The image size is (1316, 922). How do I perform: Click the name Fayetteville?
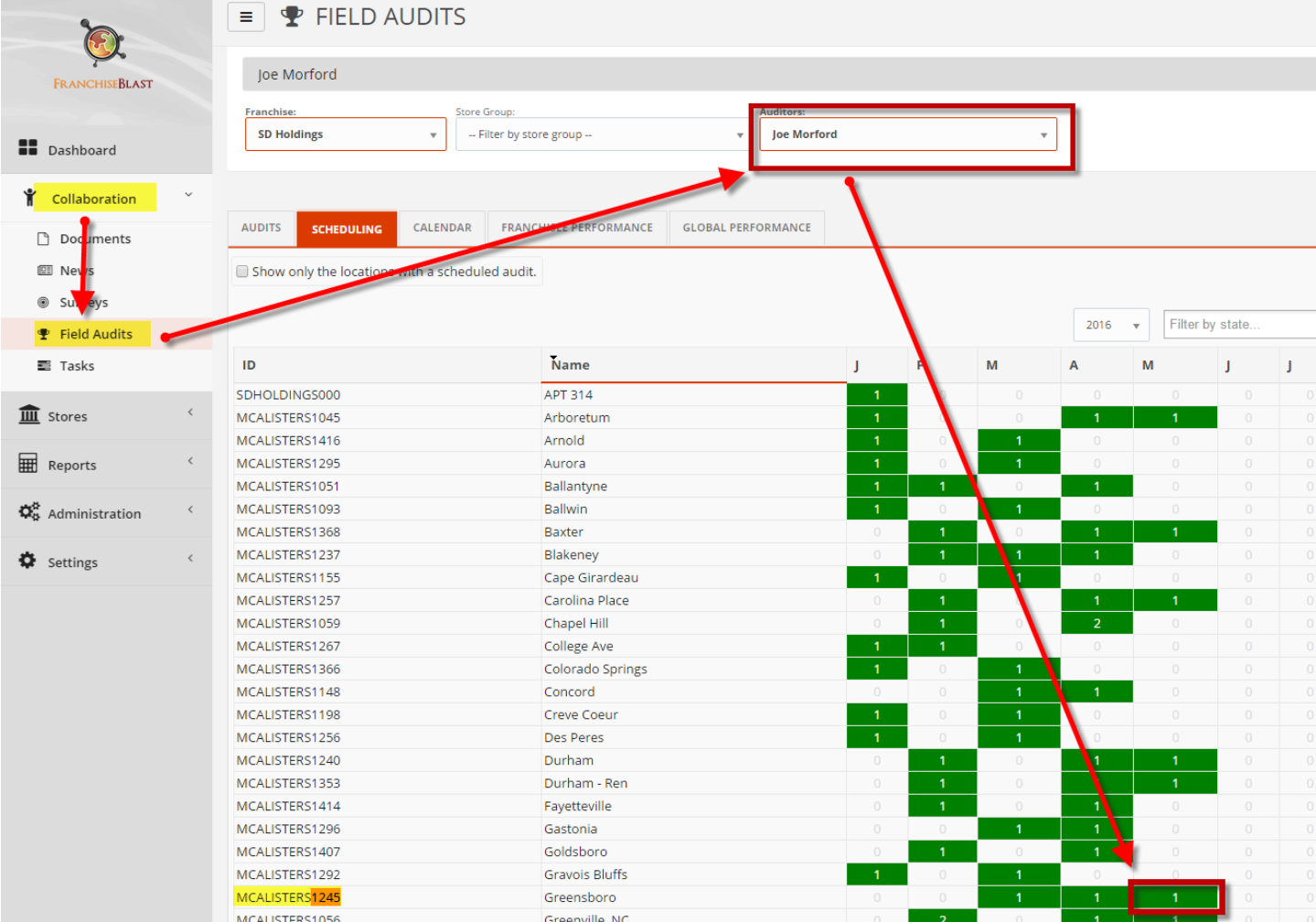[x=578, y=807]
